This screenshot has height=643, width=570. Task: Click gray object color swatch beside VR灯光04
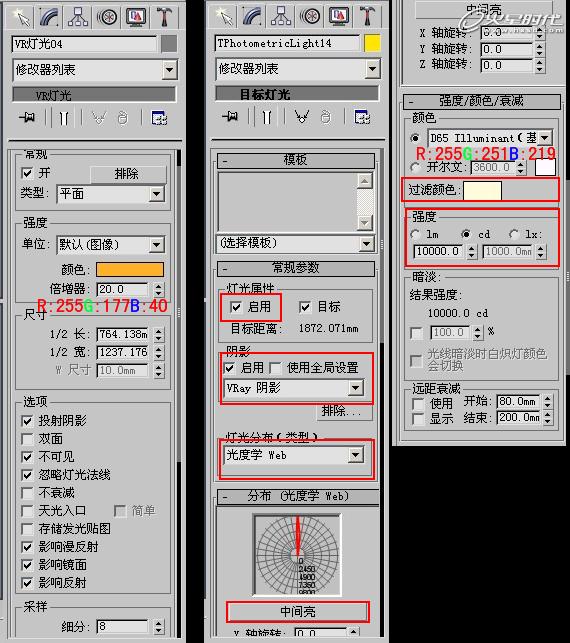pyautogui.click(x=169, y=44)
